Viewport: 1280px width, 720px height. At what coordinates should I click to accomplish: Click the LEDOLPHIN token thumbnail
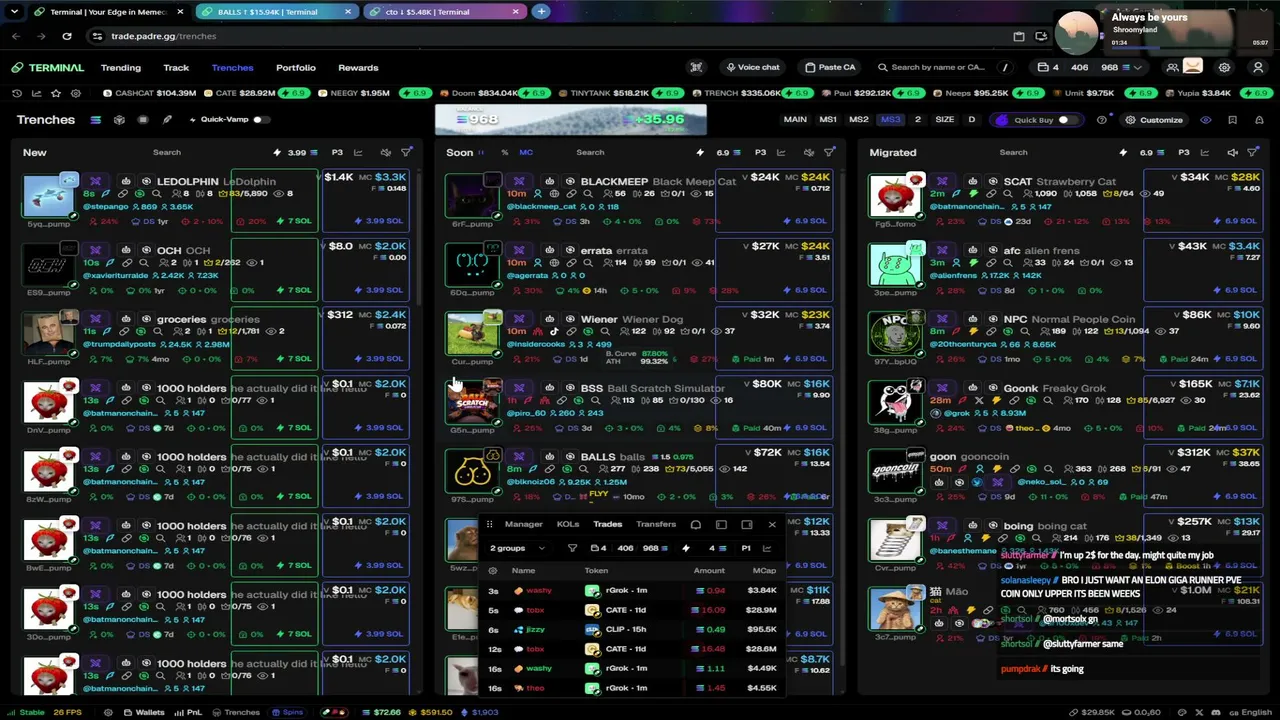49,196
